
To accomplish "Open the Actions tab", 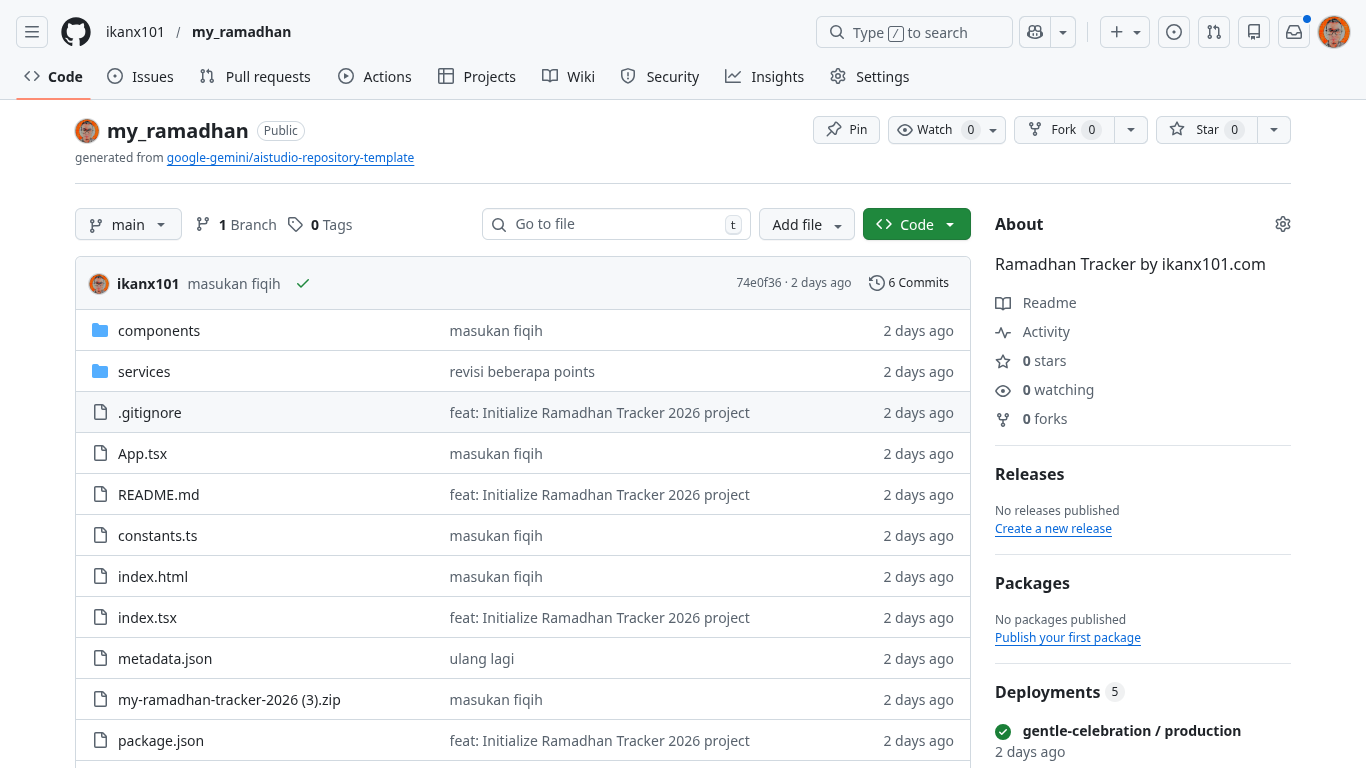I will point(375,77).
